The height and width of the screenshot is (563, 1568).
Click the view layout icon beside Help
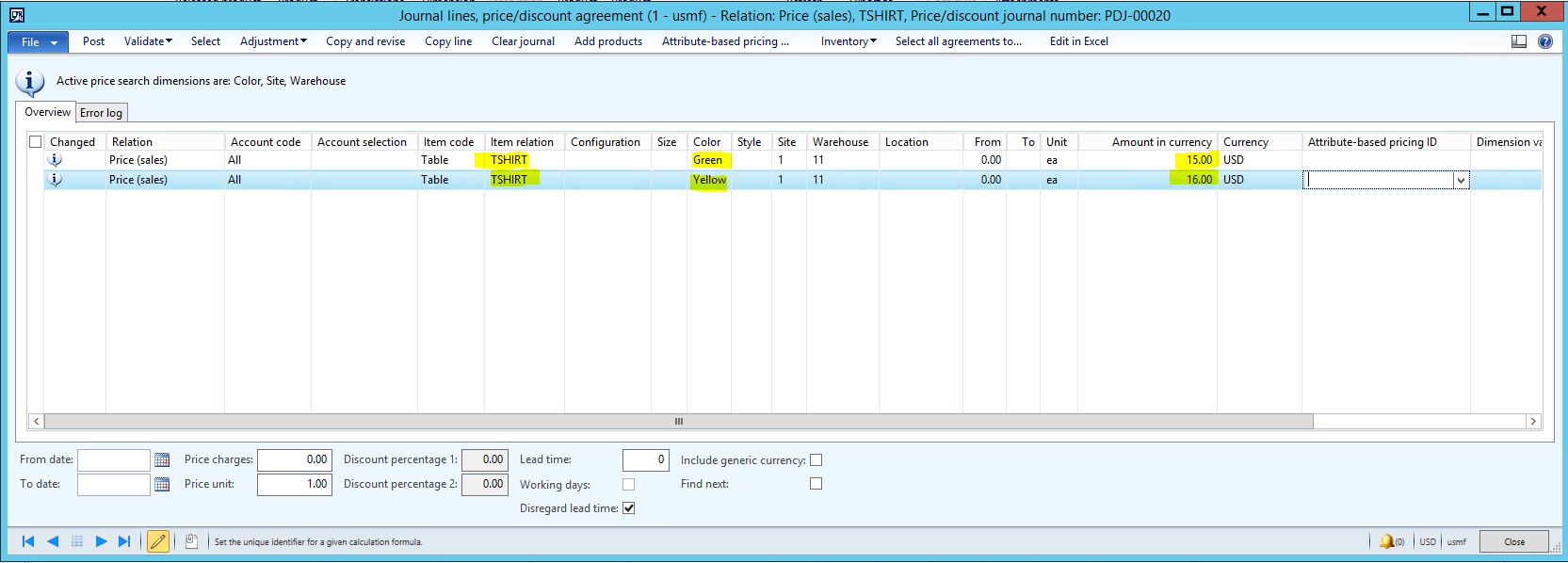1519,41
